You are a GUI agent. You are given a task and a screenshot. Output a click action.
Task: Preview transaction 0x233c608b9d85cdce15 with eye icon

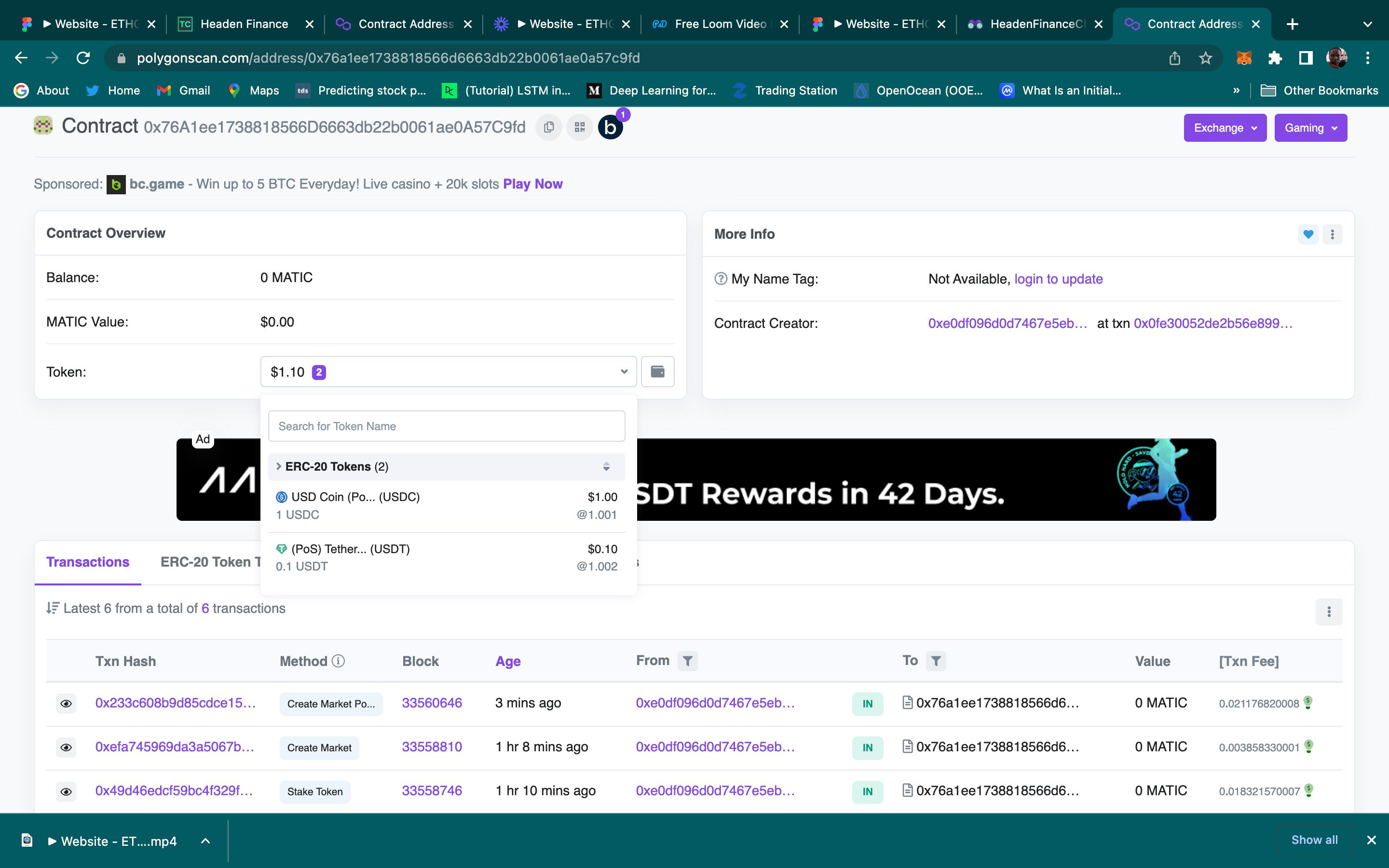pos(66,703)
